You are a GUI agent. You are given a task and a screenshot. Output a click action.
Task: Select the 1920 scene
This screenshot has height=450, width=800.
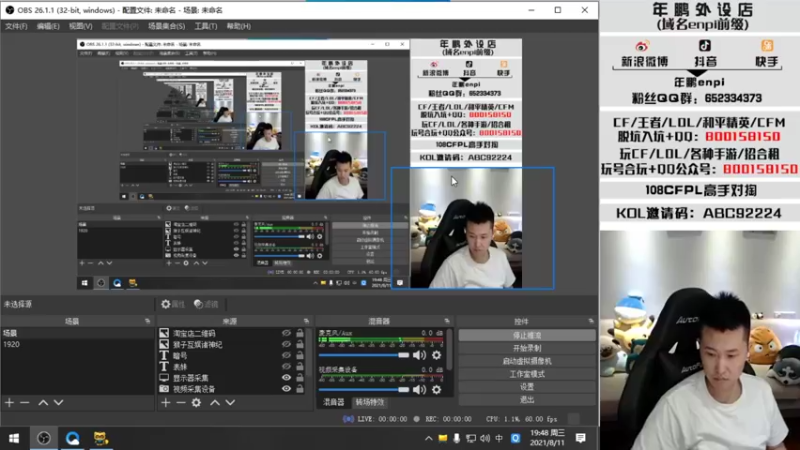click(x=77, y=344)
